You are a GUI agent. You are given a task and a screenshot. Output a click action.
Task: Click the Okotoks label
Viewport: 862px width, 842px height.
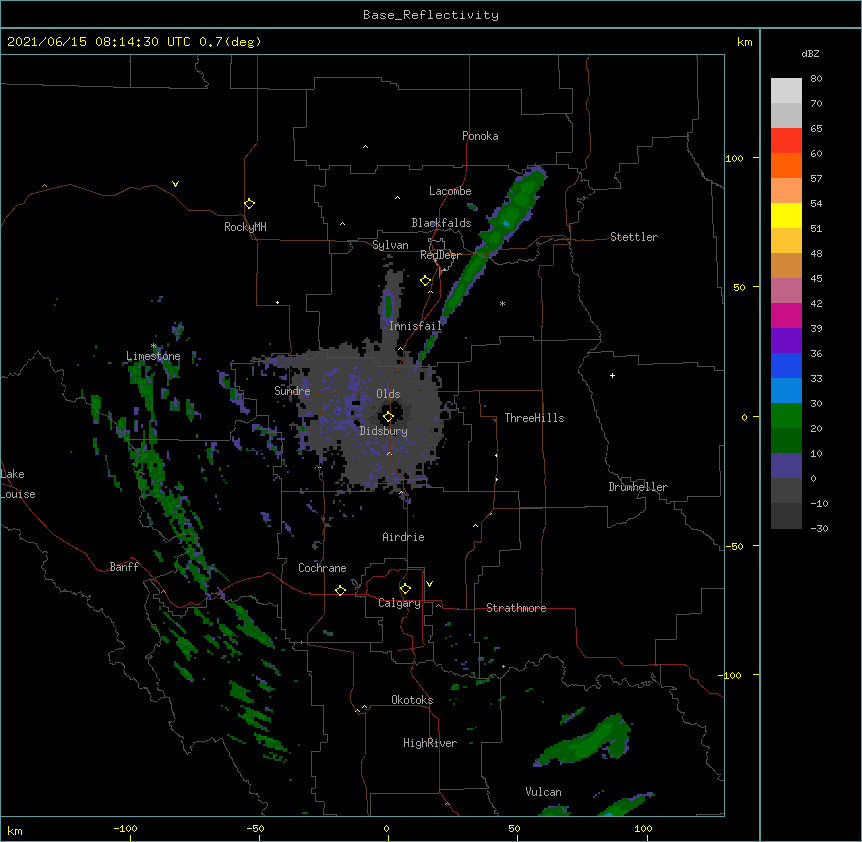click(412, 700)
